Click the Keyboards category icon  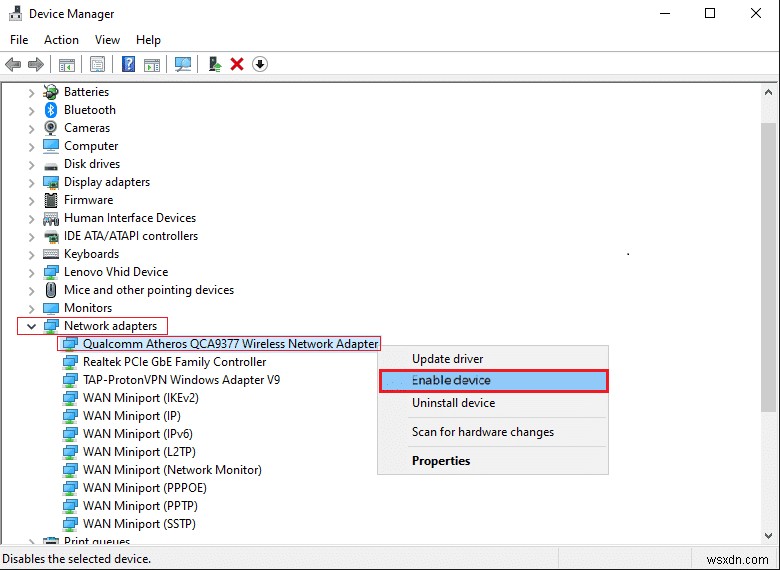tap(51, 254)
